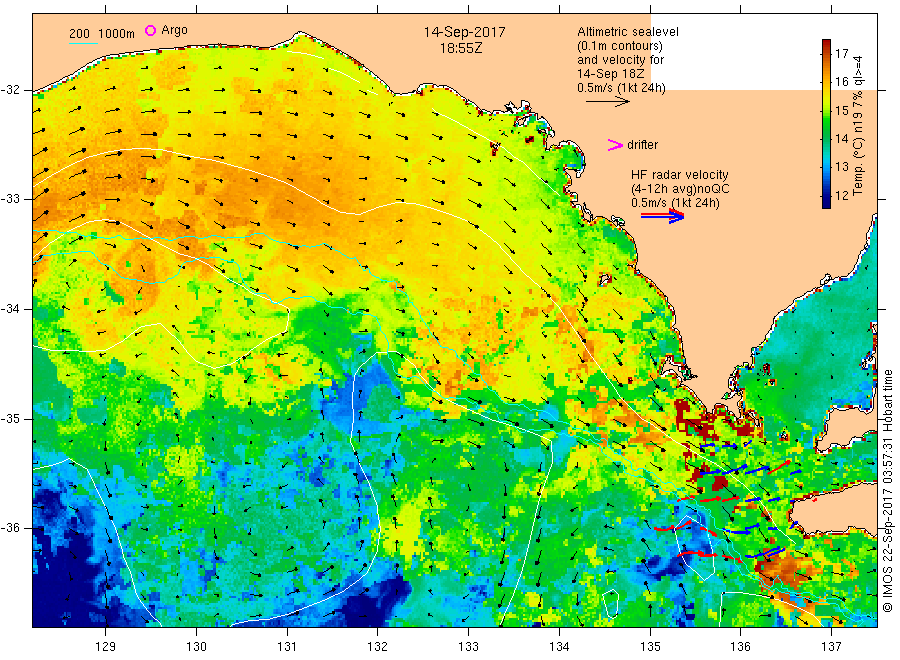Click the color bar value 14
Image resolution: width=900 pixels, height=660 pixels.
(841, 138)
